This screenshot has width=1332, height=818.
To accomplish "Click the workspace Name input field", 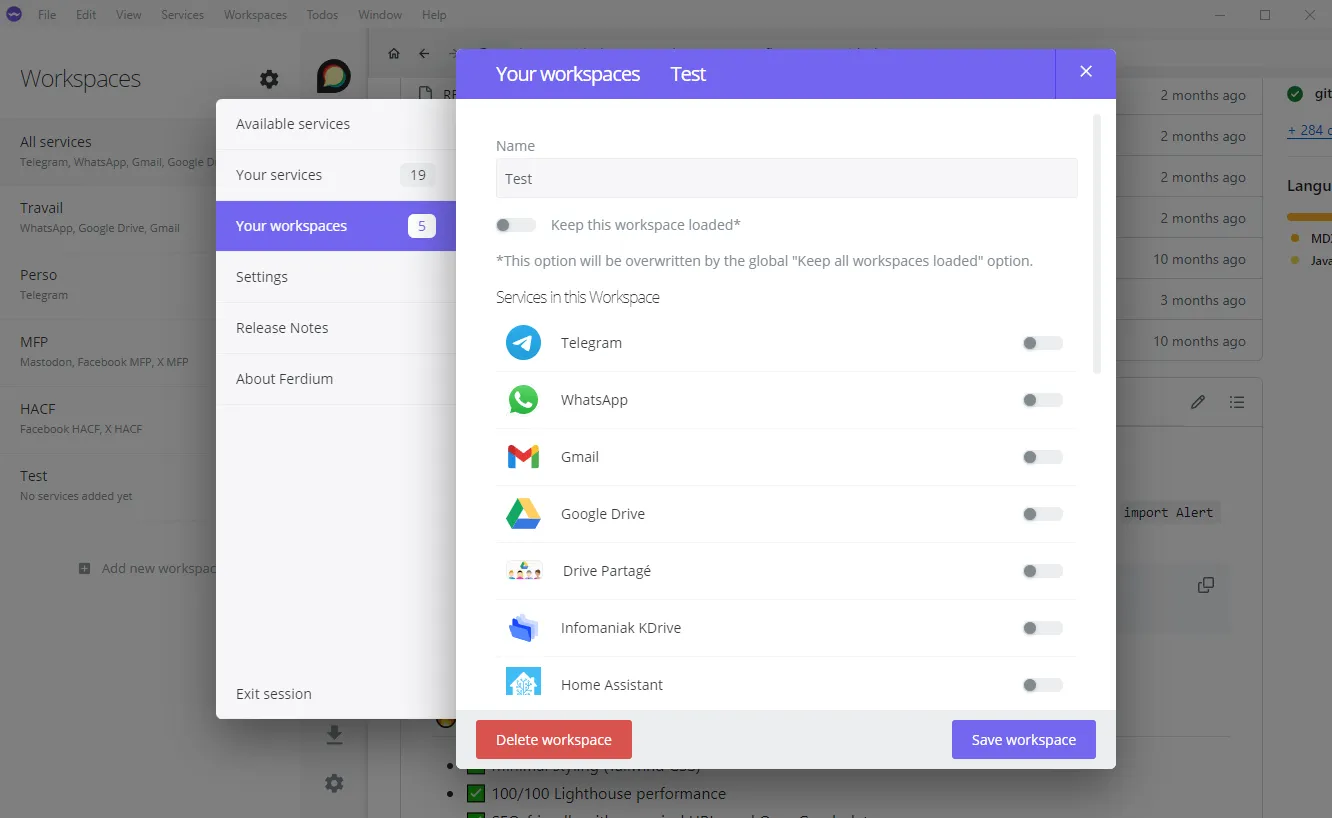I will click(787, 178).
